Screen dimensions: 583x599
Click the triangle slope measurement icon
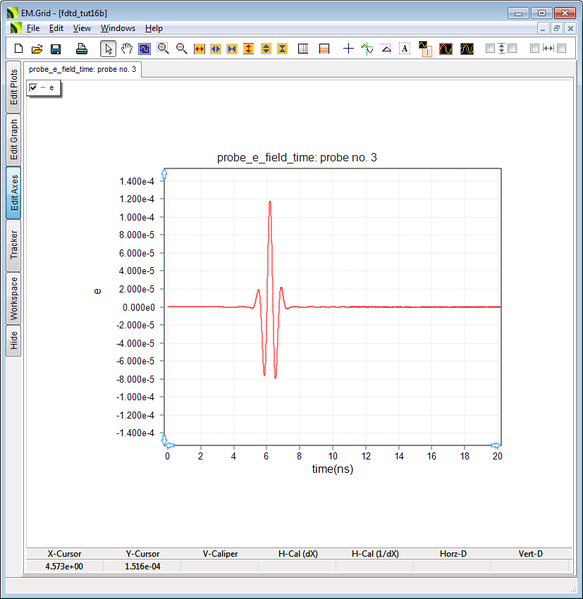386,49
